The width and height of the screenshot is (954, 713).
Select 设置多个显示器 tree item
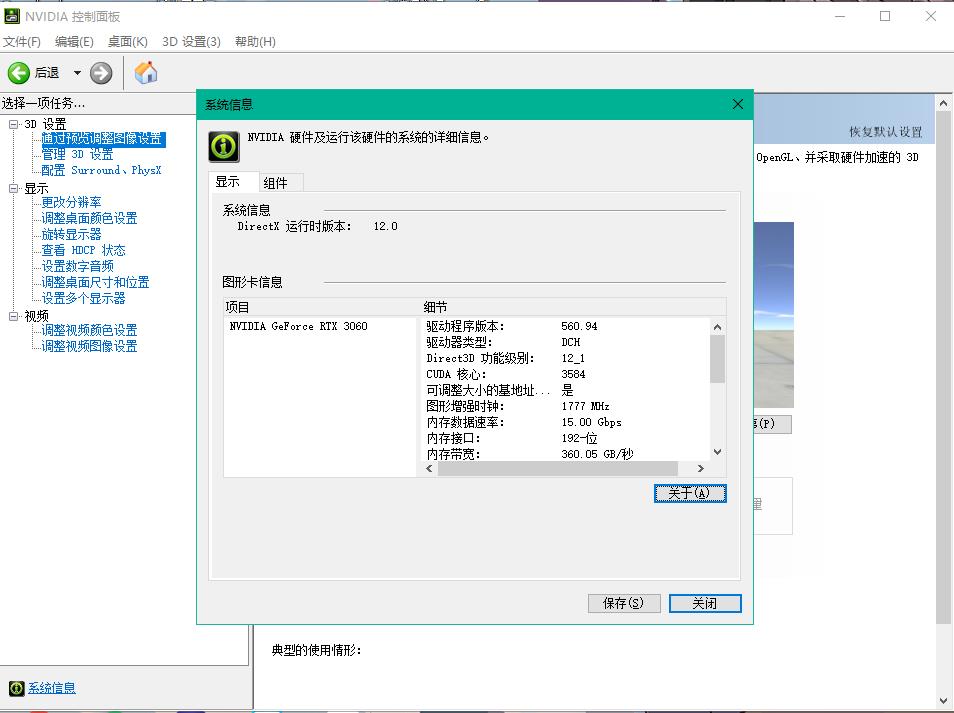(x=83, y=298)
